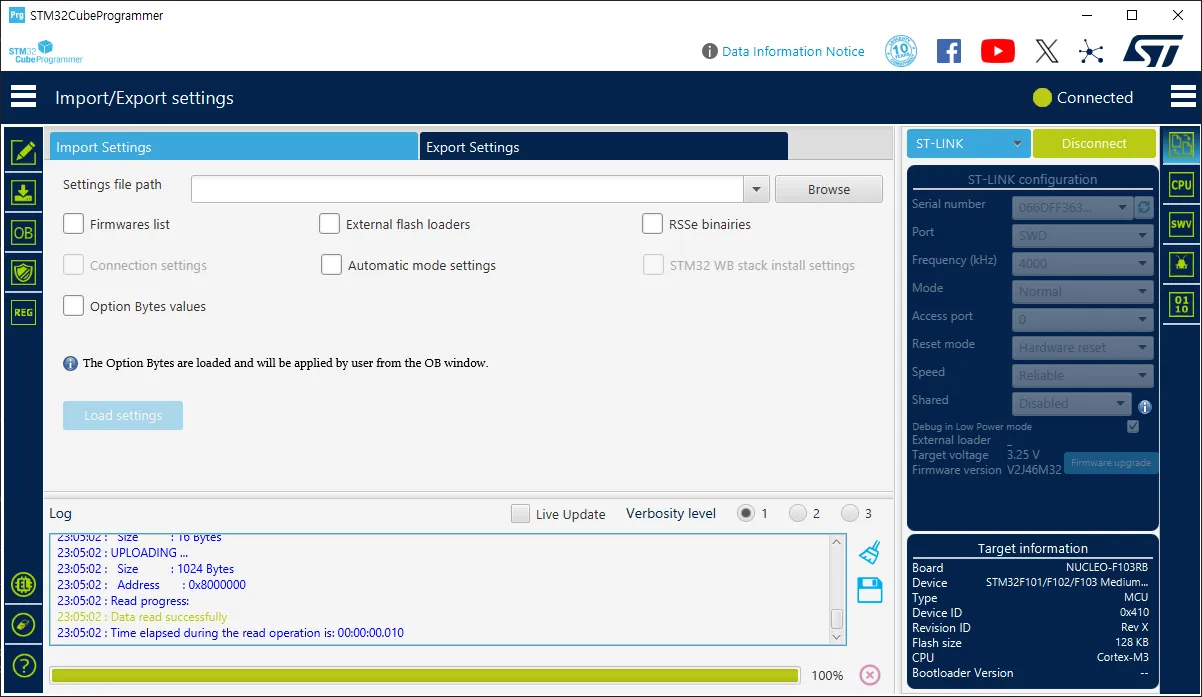
Task: Select verbosity level 1
Action: (x=746, y=513)
